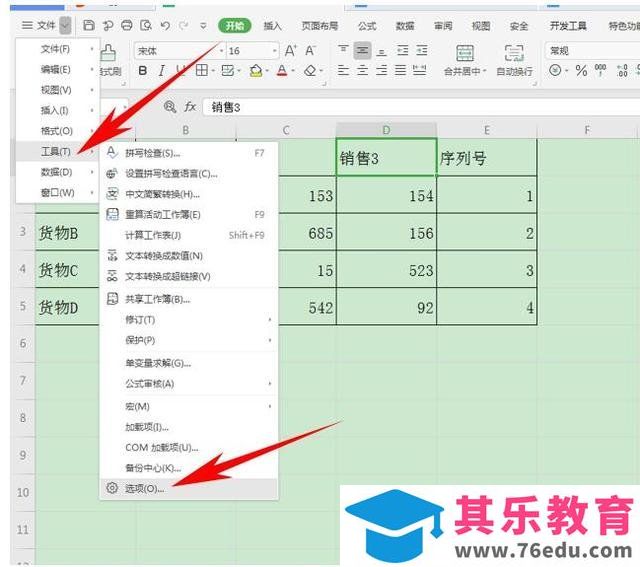Image resolution: width=640 pixels, height=567 pixels.
Task: Choose 选项(O)... at submenu bottom
Action: tap(189, 488)
